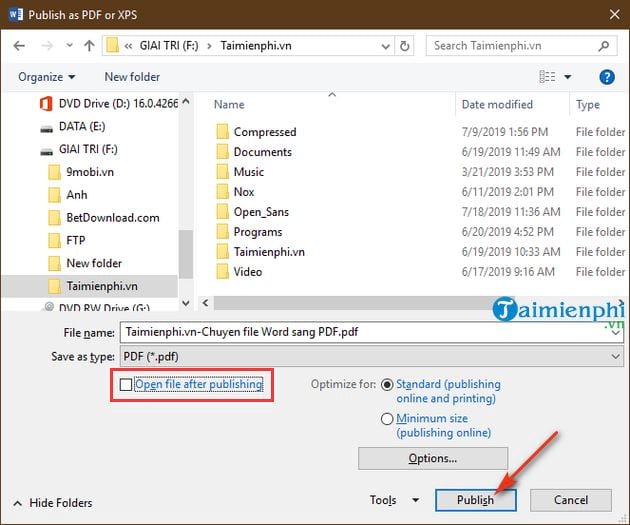
Task: Select Standard optimization radio button
Action: (387, 385)
